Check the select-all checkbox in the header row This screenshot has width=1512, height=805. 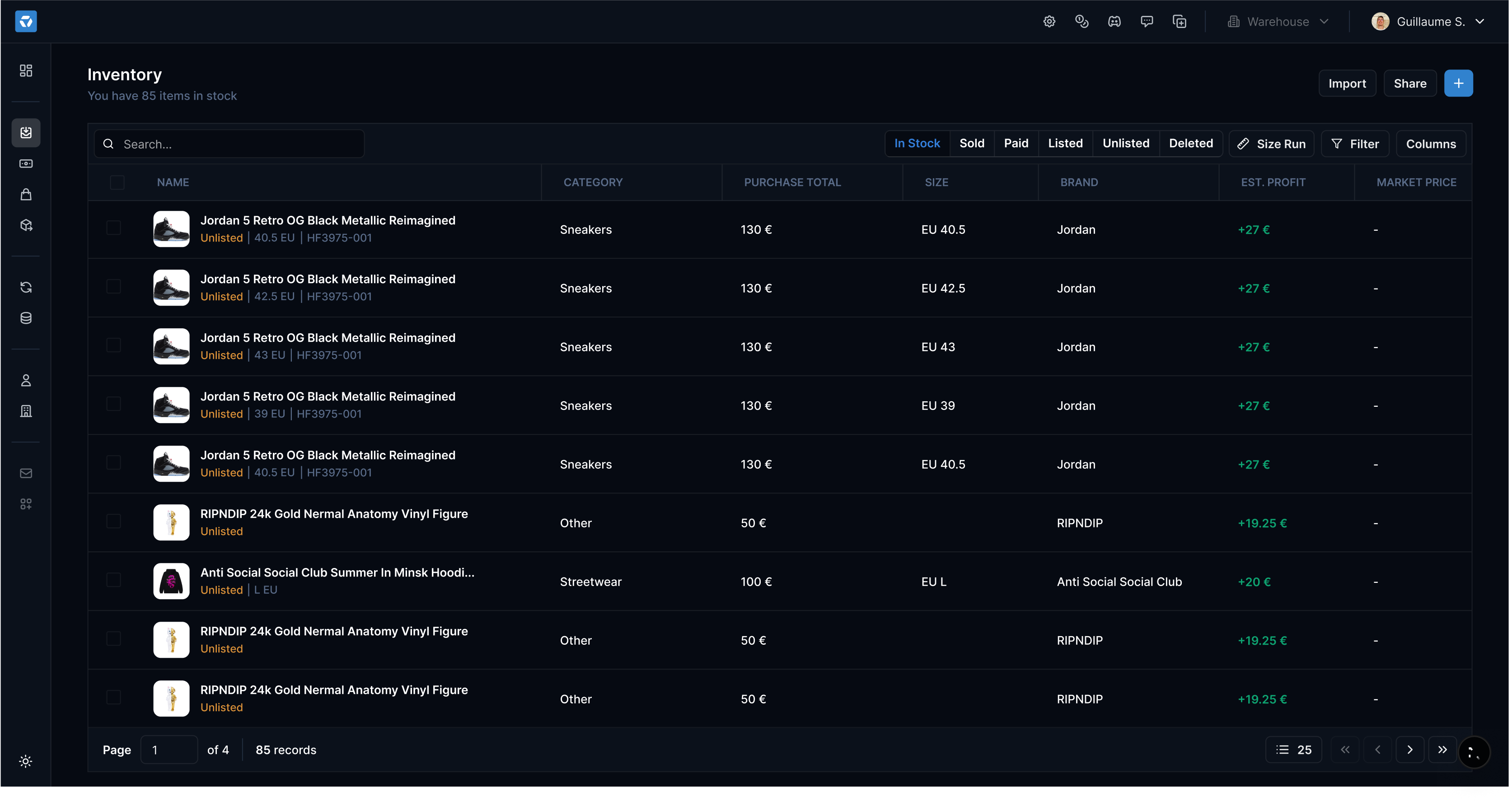pos(117,182)
